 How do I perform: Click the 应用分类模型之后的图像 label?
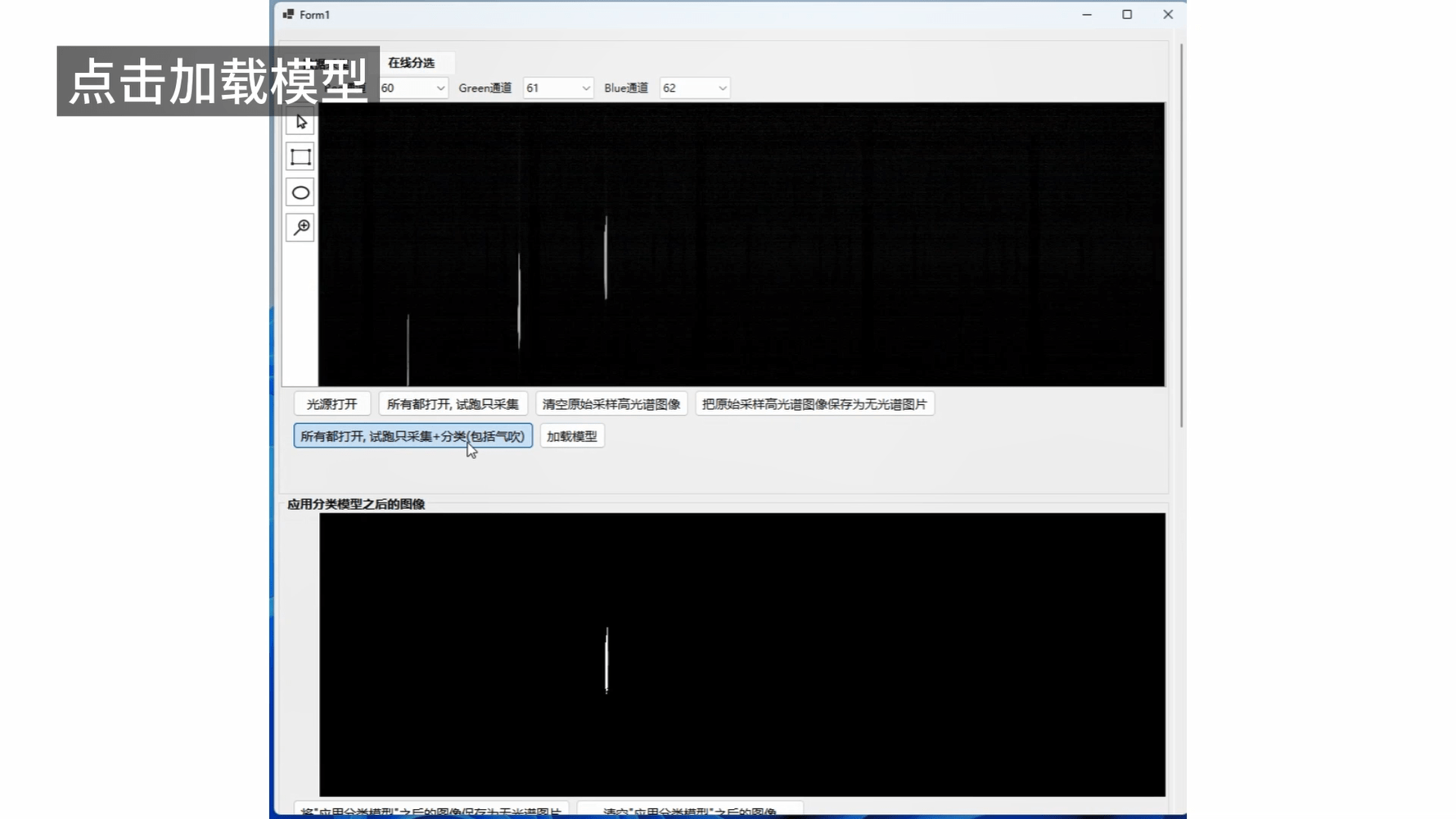(356, 504)
